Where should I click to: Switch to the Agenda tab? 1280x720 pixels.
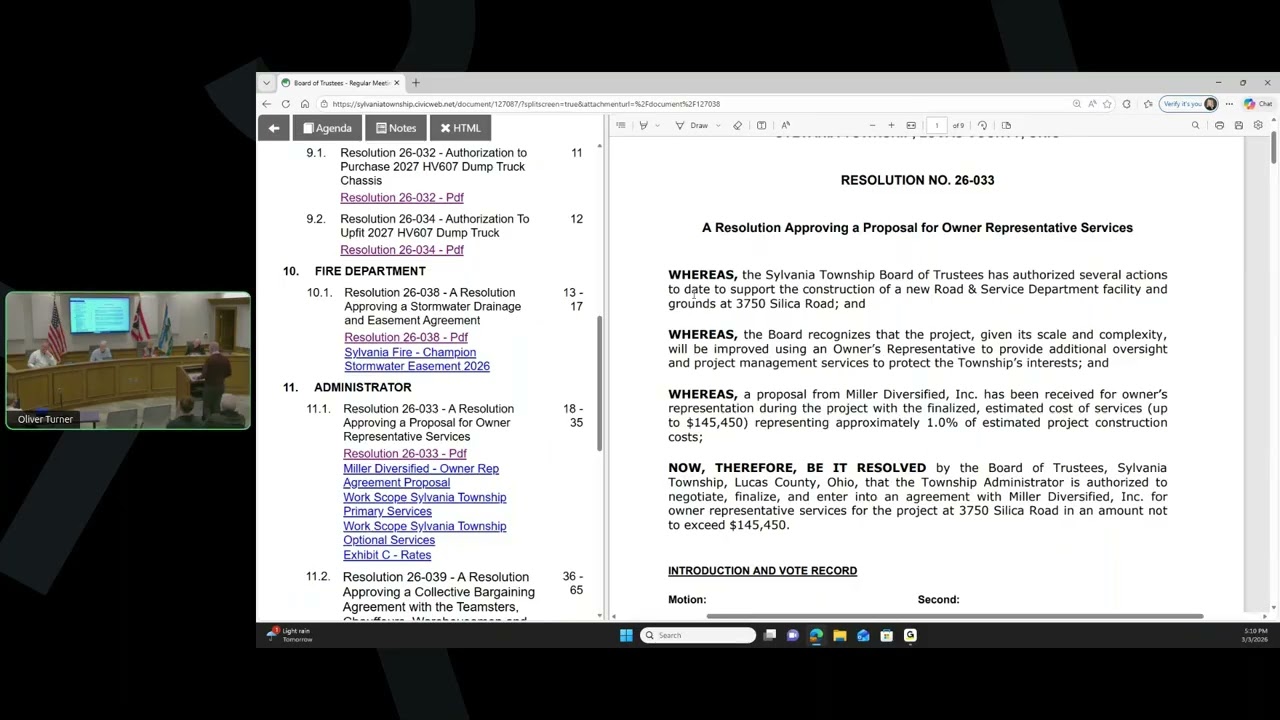pyautogui.click(x=327, y=128)
